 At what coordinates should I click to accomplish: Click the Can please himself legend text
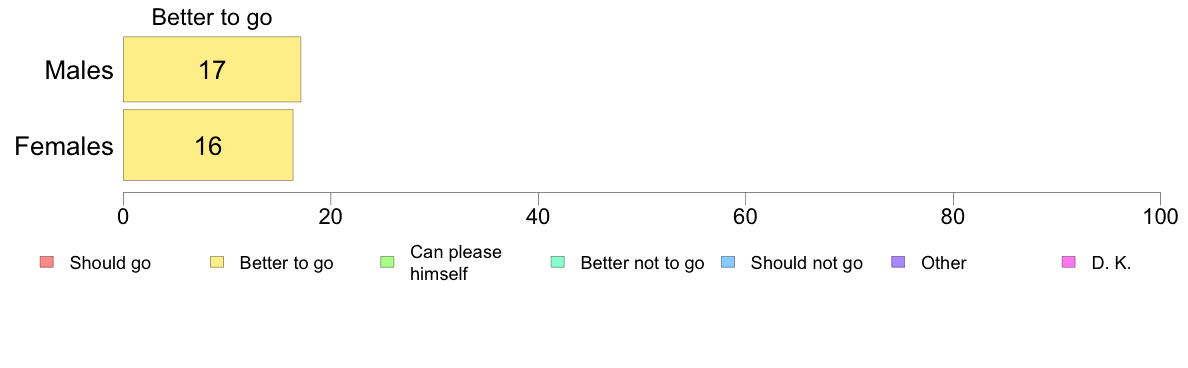tap(455, 263)
